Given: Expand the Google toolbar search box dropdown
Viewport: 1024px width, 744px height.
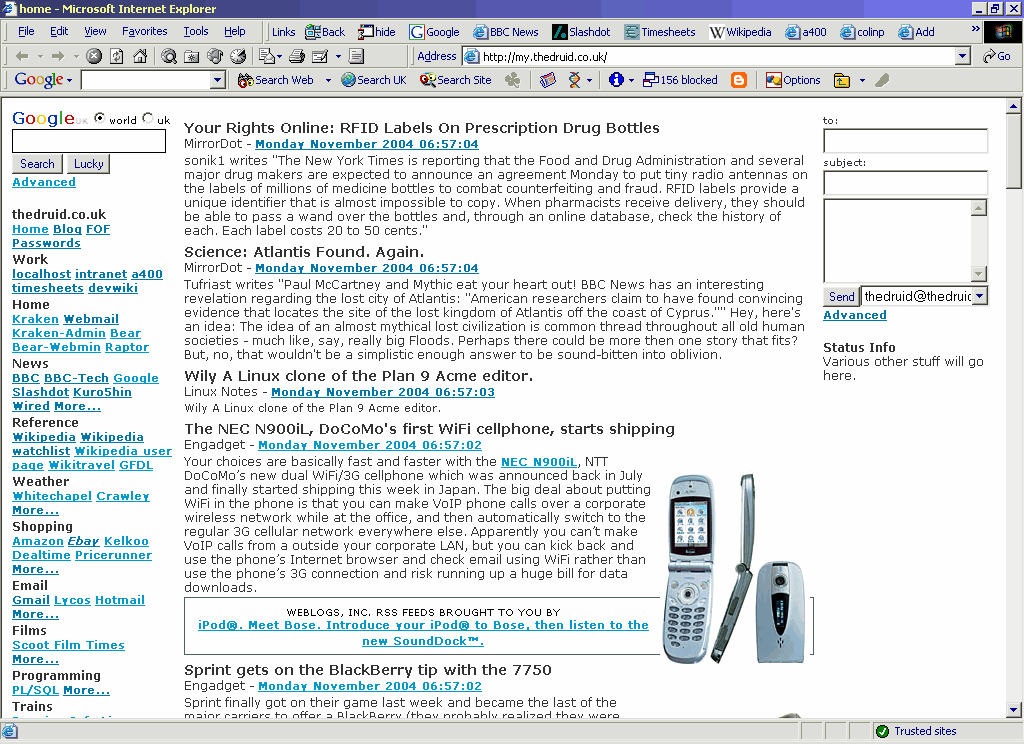Looking at the screenshot, I should coord(218,80).
